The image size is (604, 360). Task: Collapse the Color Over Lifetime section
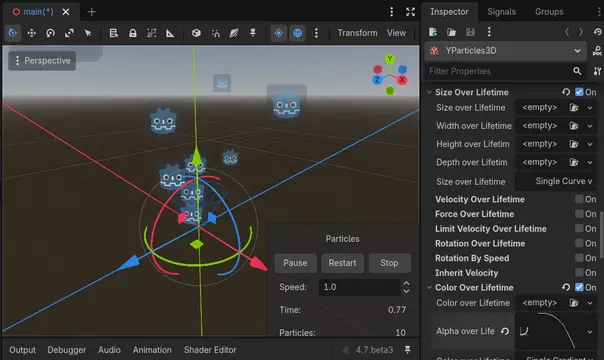pyautogui.click(x=430, y=288)
